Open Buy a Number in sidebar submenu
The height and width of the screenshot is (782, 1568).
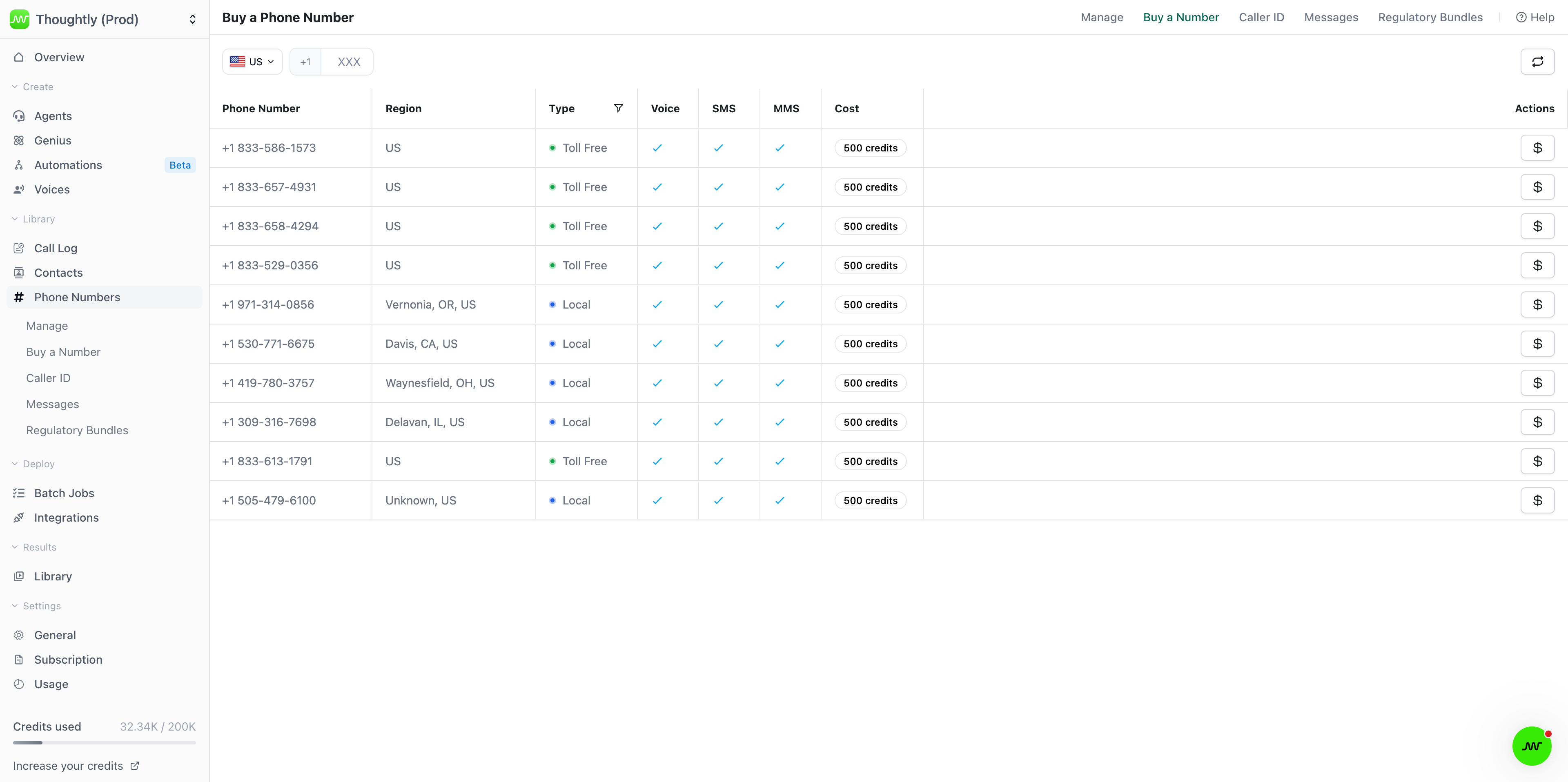pos(63,352)
